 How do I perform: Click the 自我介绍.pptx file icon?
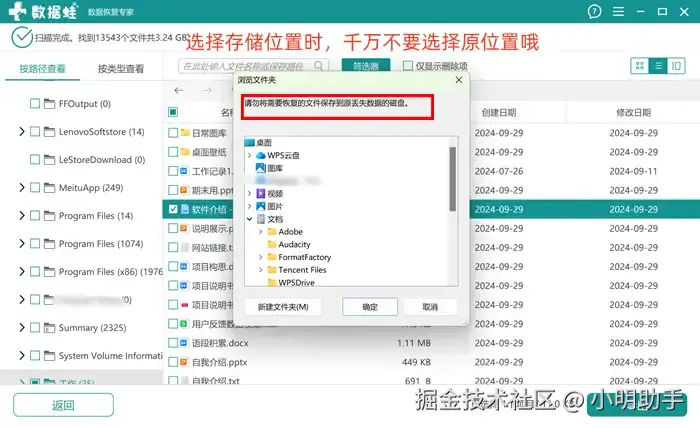pyautogui.click(x=183, y=362)
